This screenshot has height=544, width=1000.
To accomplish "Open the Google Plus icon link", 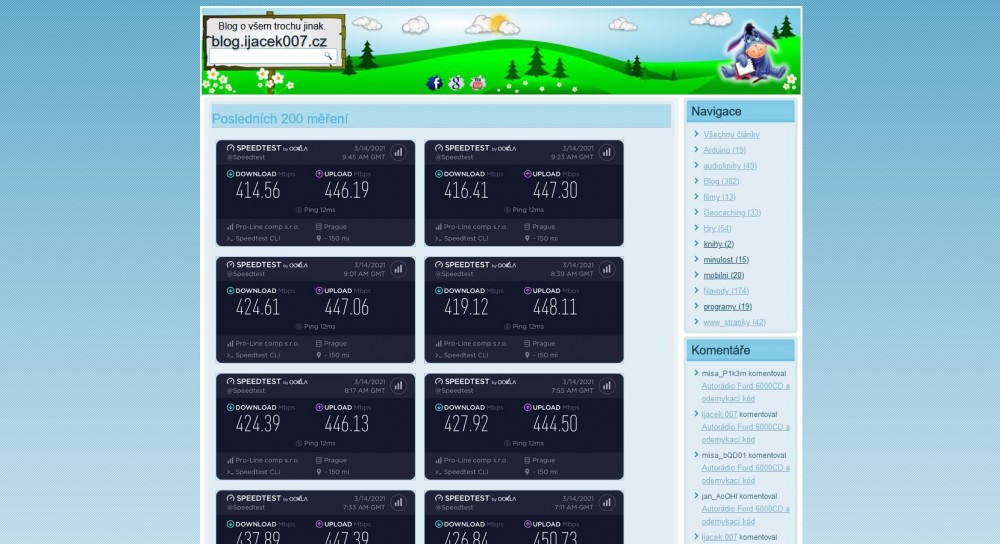I will click(x=456, y=83).
